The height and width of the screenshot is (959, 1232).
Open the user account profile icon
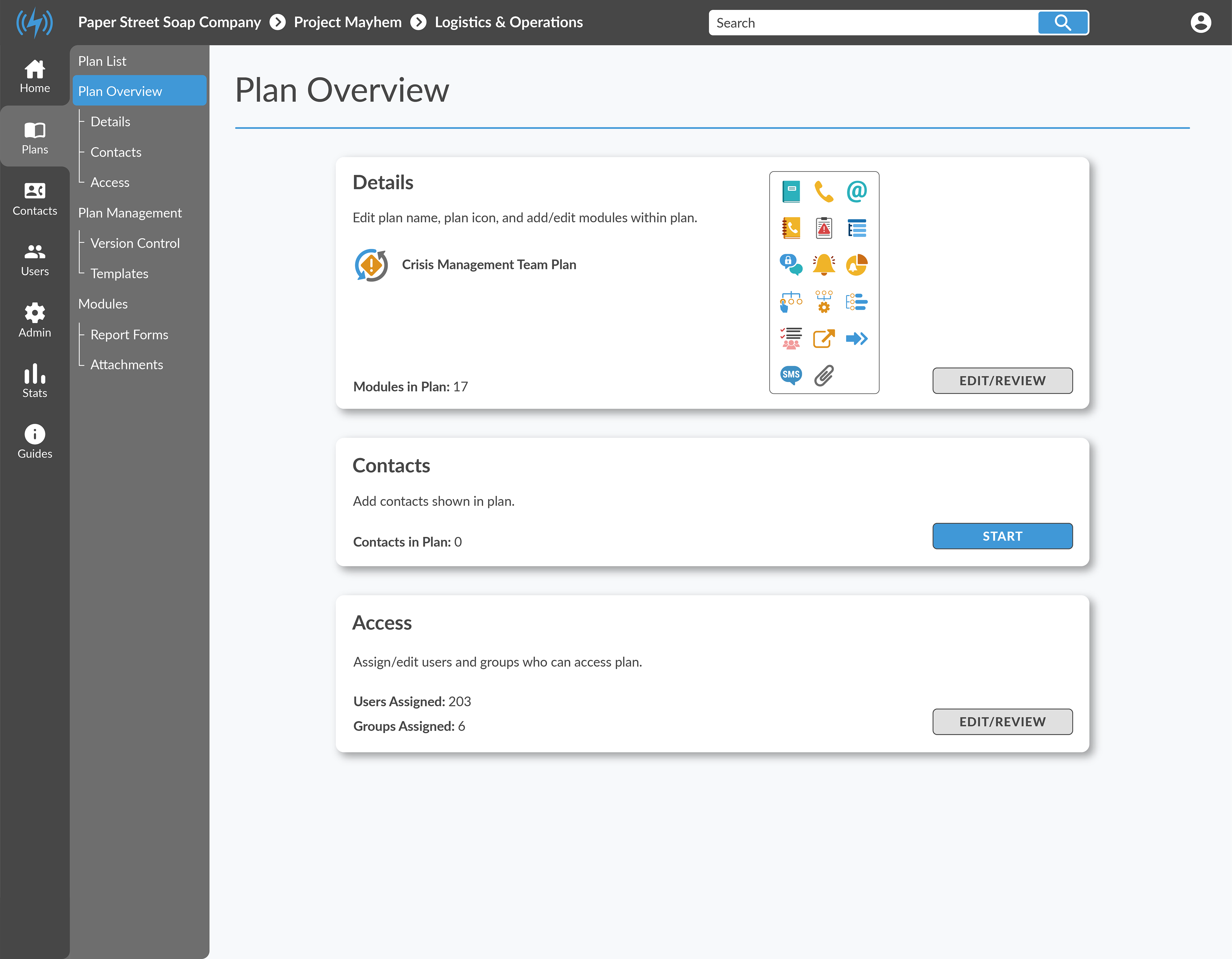pos(1201,22)
